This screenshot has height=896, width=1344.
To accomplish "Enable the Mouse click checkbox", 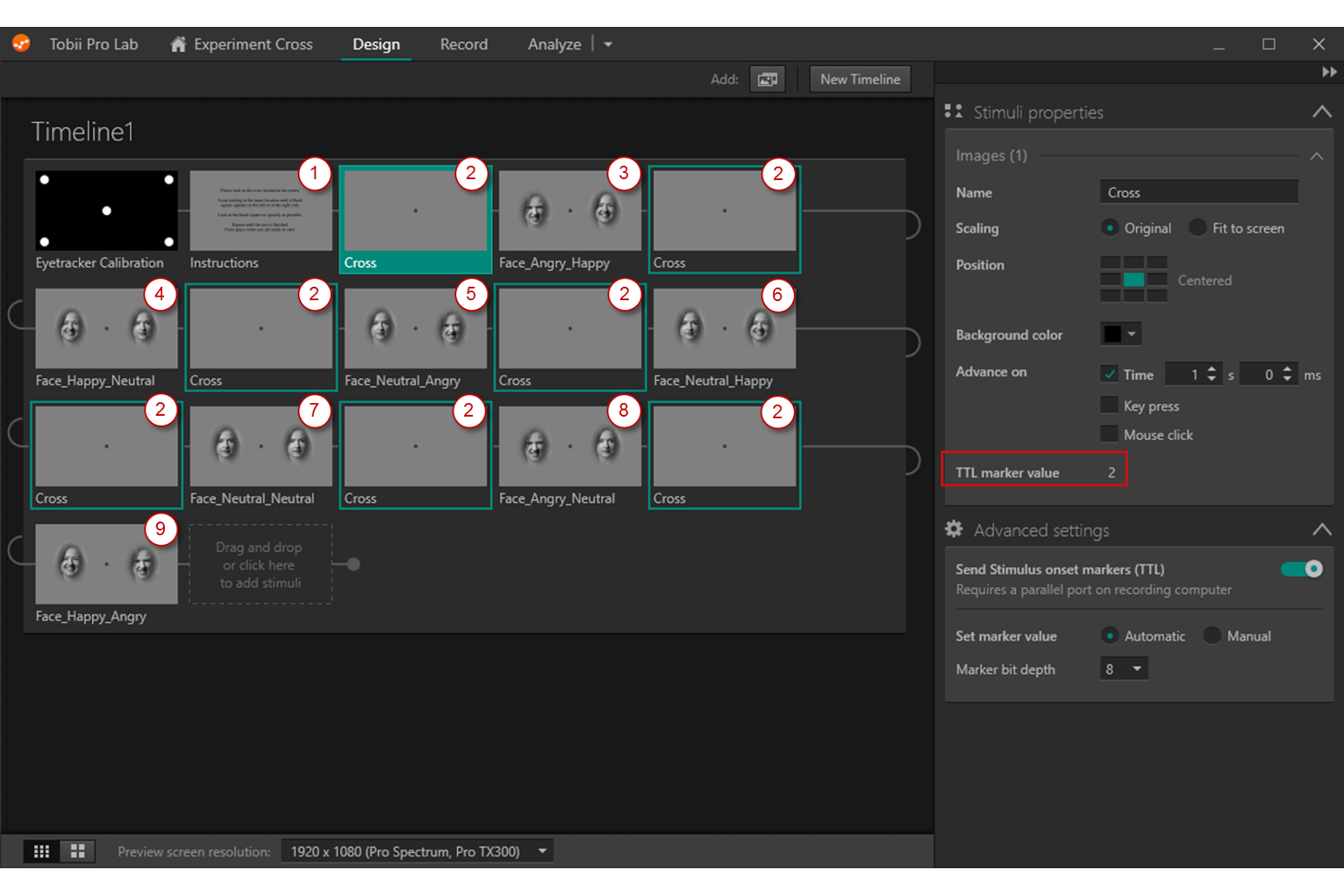I will 1109,435.
